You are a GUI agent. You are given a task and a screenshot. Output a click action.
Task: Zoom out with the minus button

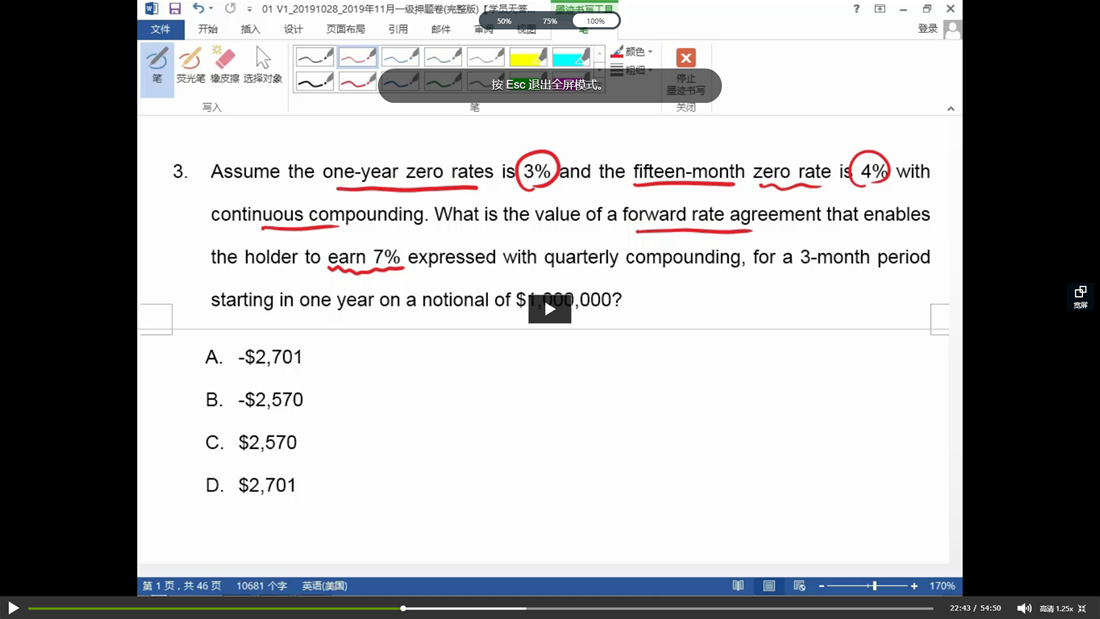click(x=821, y=586)
